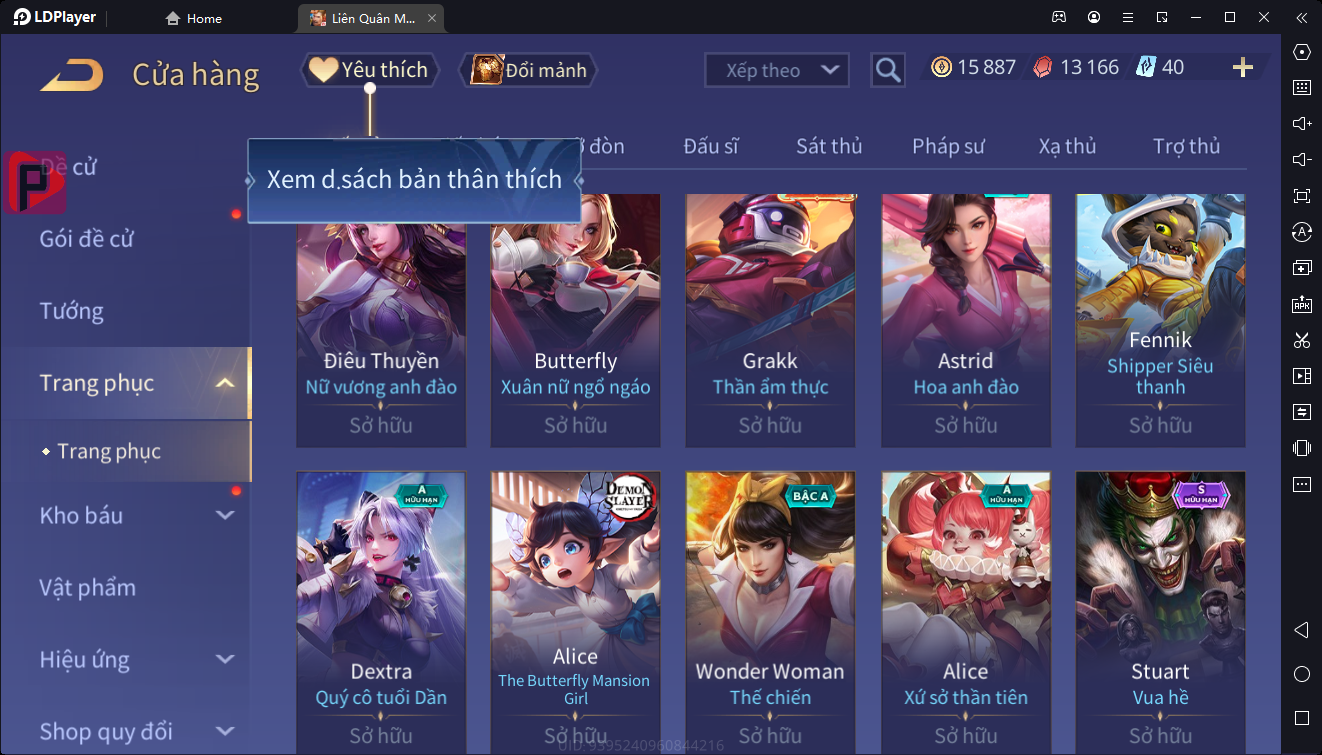
Task: Click the Đổi mảnh button
Action: click(528, 70)
